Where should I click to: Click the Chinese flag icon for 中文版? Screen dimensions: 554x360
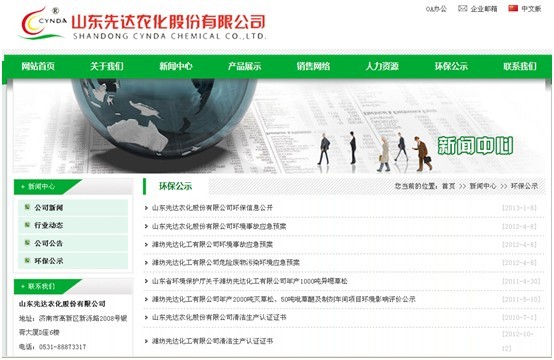[513, 8]
